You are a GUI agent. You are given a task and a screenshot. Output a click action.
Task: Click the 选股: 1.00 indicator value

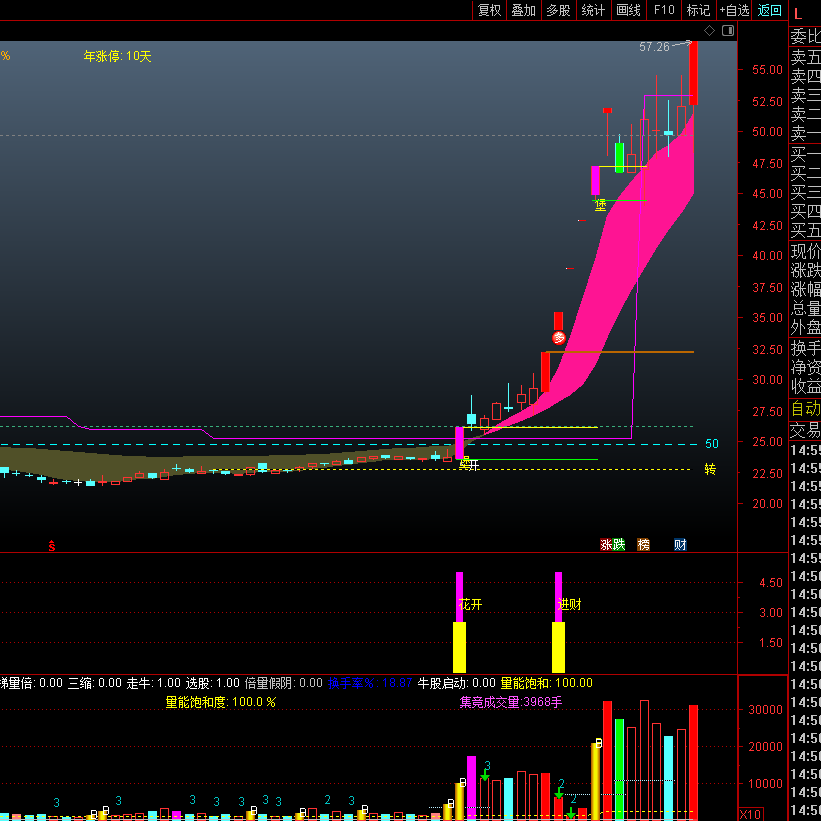click(x=213, y=683)
